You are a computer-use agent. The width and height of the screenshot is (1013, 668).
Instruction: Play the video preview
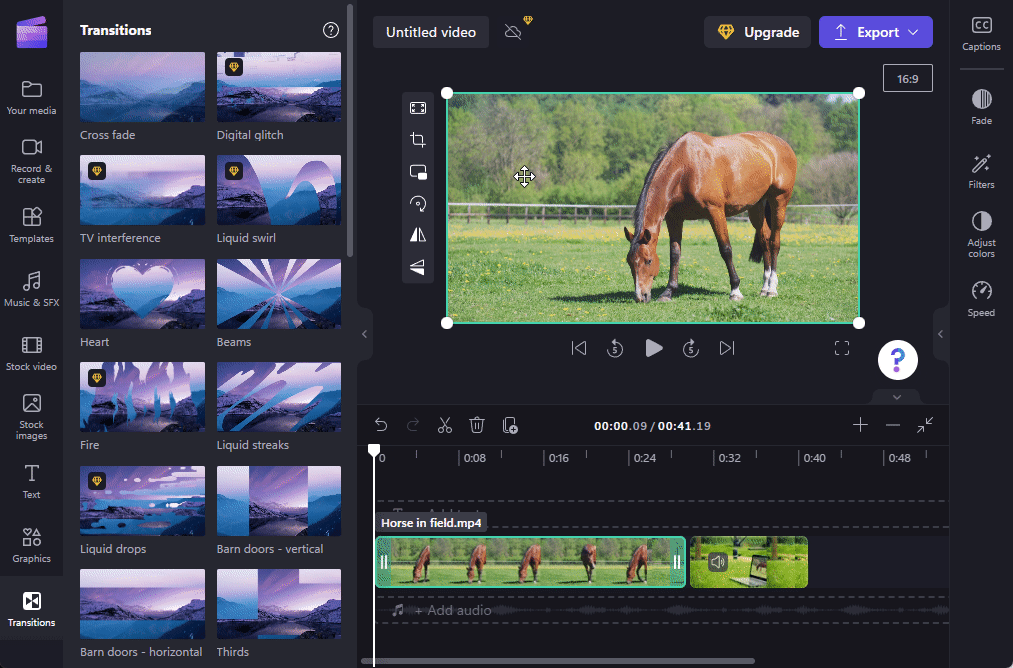tap(653, 348)
